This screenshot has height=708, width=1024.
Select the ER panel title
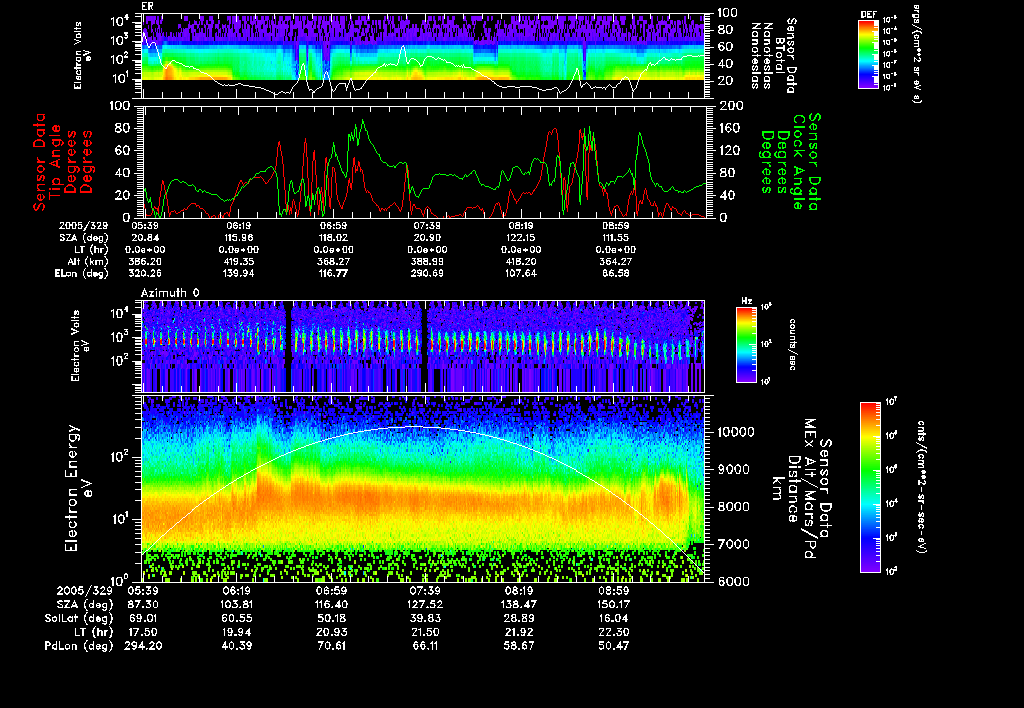click(x=147, y=7)
